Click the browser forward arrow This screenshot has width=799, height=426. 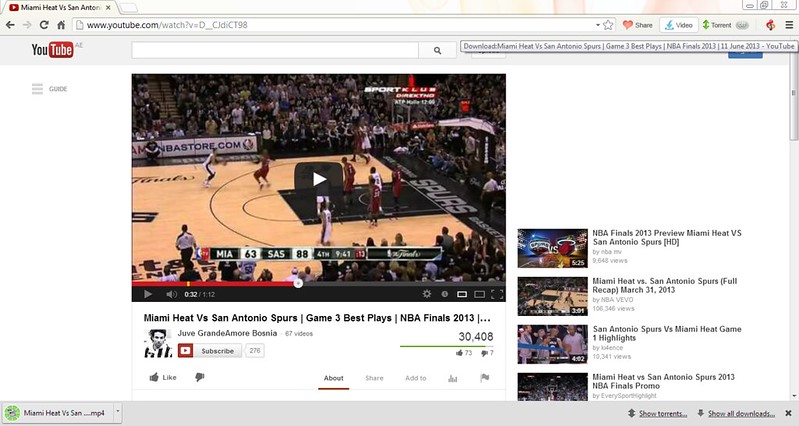click(27, 25)
